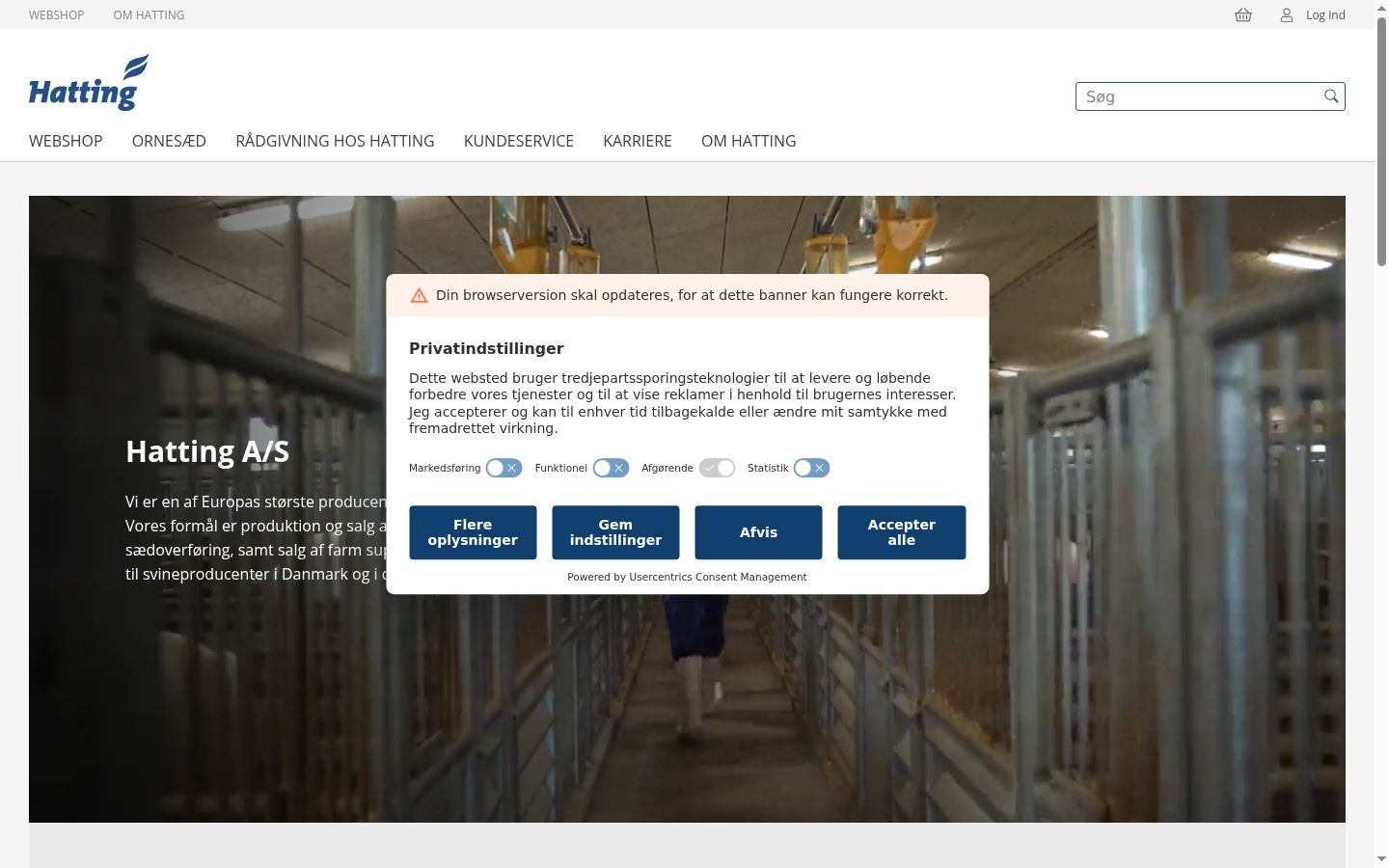Click the Afvis button
Image resolution: width=1389 pixels, height=868 pixels.
tap(758, 532)
